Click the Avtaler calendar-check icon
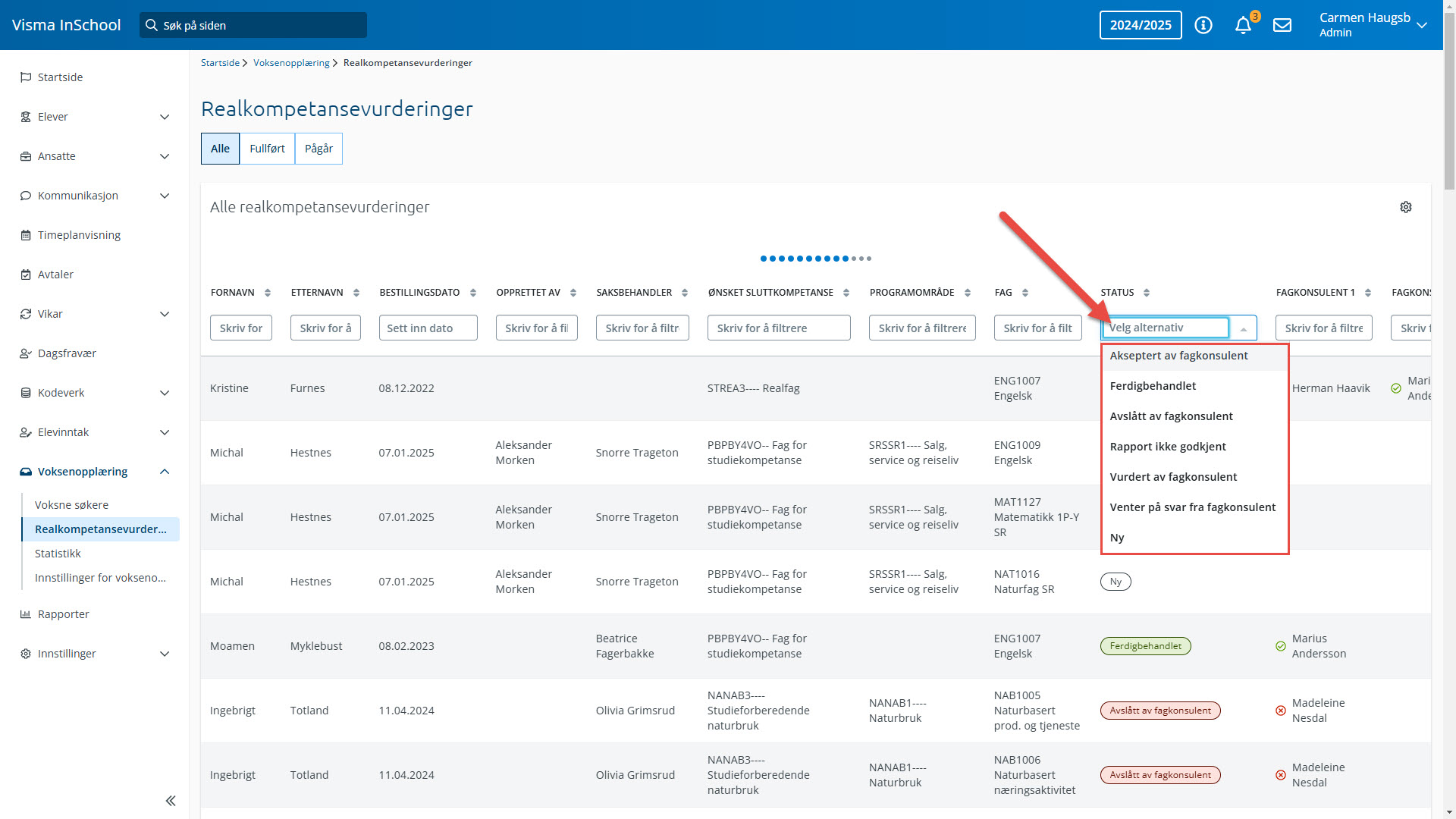1456x819 pixels. [x=26, y=275]
